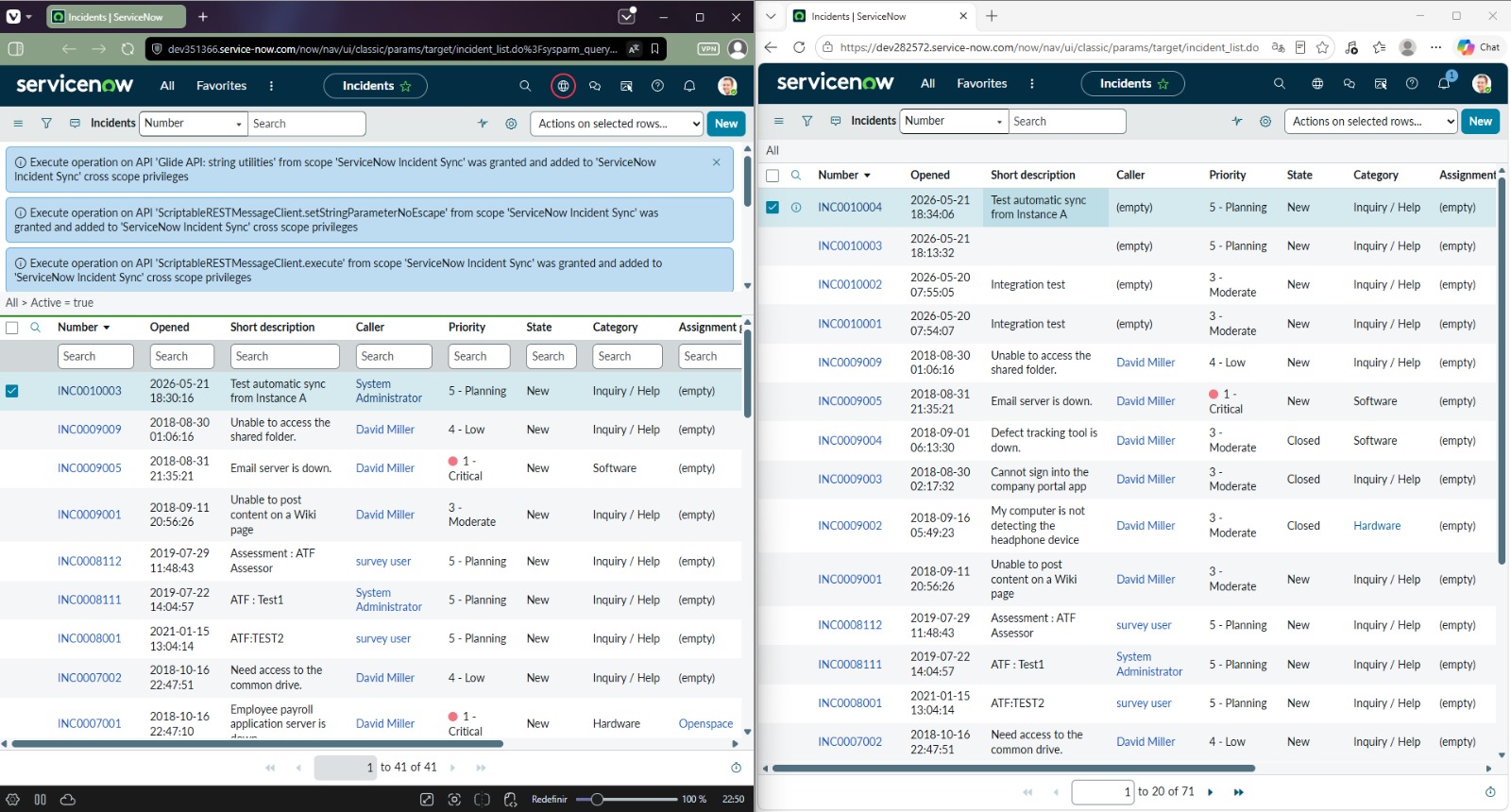
Task: Open the chat sidebar icon in left window
Action: (x=595, y=86)
